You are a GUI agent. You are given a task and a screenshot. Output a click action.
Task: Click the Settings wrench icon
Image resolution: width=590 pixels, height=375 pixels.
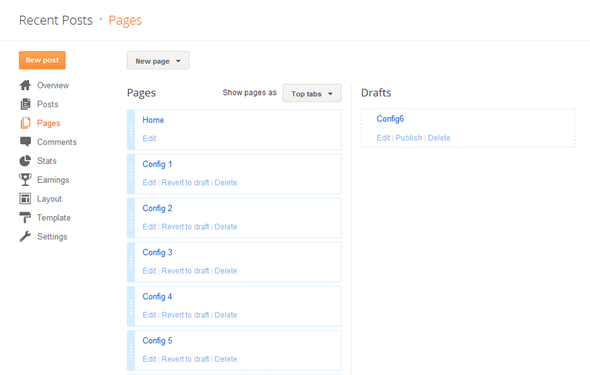(25, 237)
